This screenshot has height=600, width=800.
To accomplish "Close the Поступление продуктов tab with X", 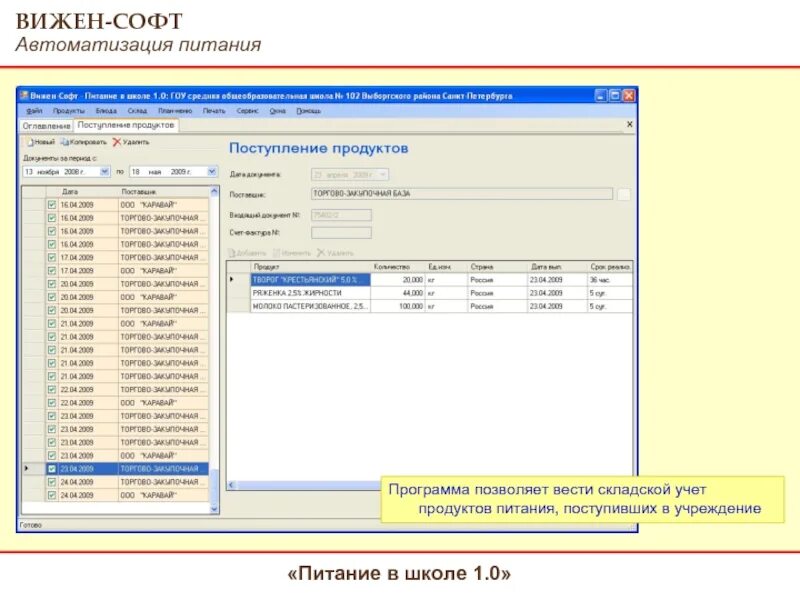I will point(630,124).
